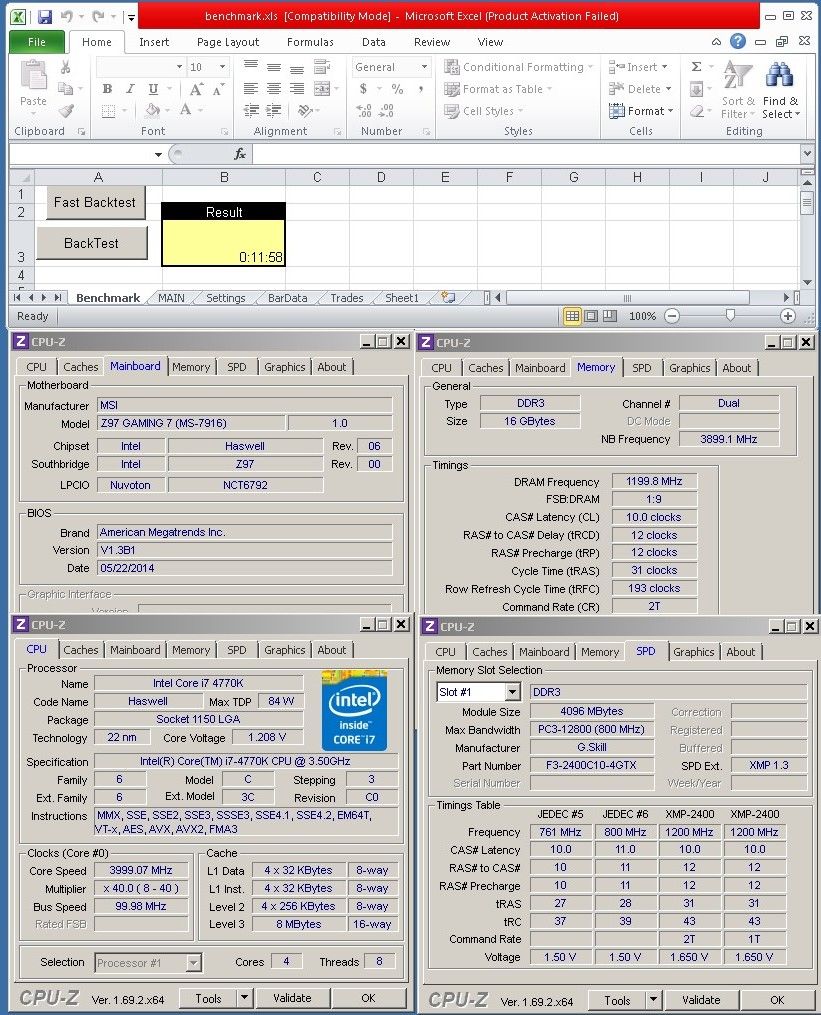Select Normal view button in status bar
The height and width of the screenshot is (1015, 821).
572,316
